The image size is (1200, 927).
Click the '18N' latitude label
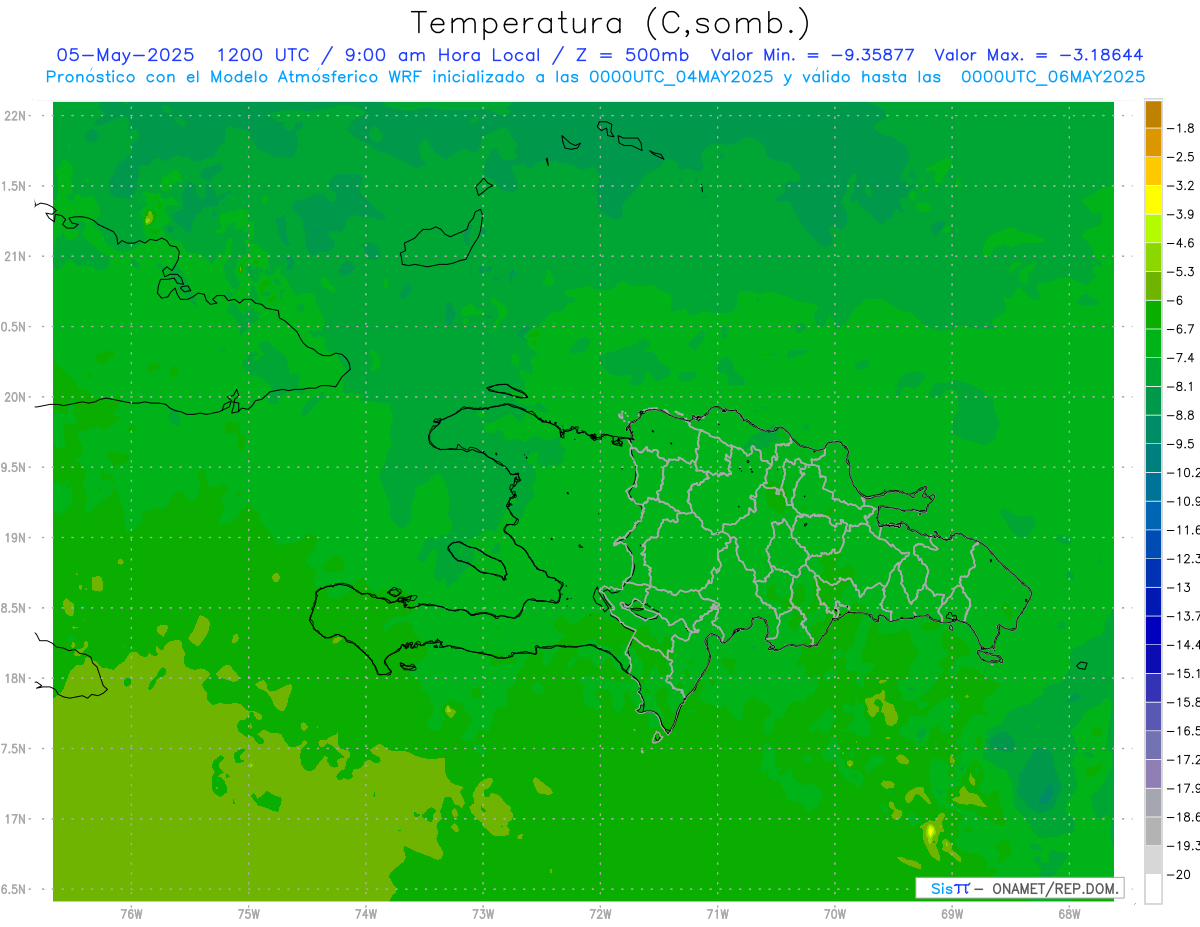[16, 678]
